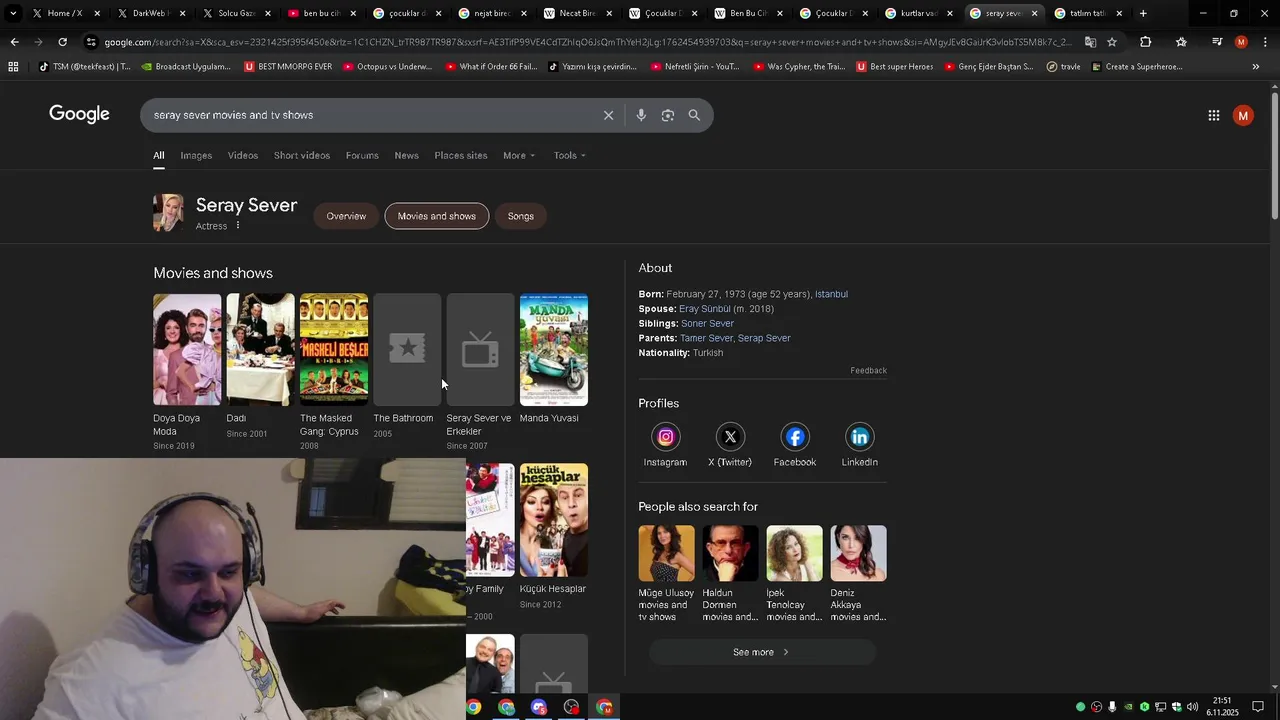This screenshot has width=1280, height=720.
Task: Open the Soner Sever sibling link
Action: (x=707, y=323)
